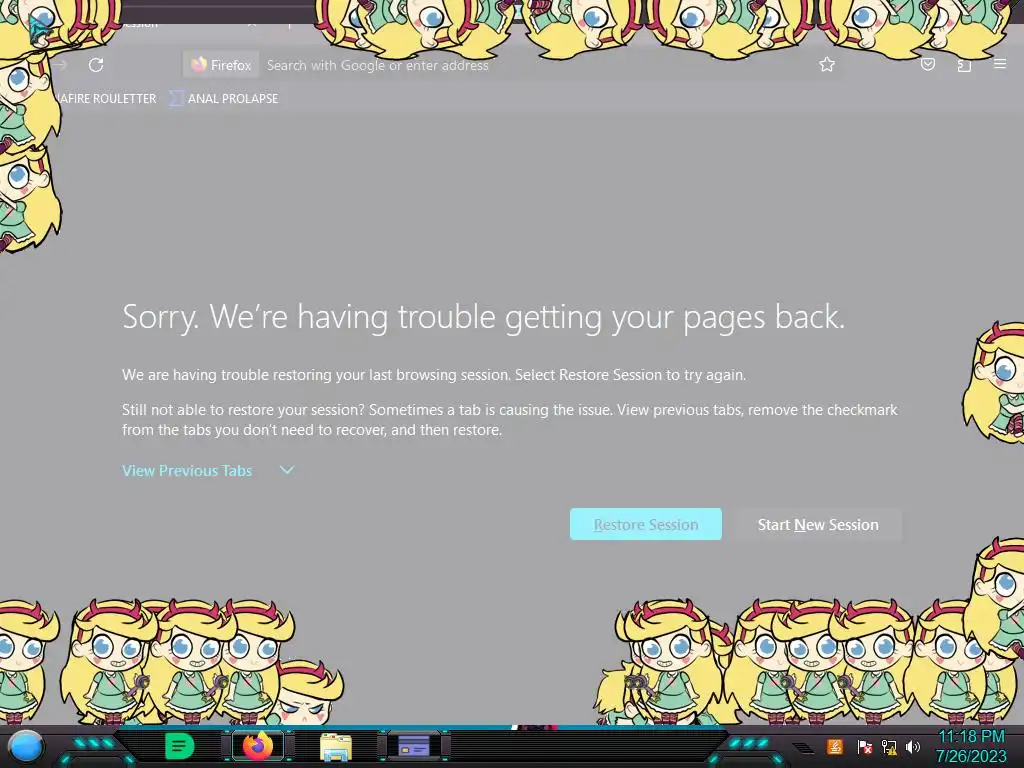Switch to Firefox in the taskbar
The image size is (1024, 768).
(258, 746)
